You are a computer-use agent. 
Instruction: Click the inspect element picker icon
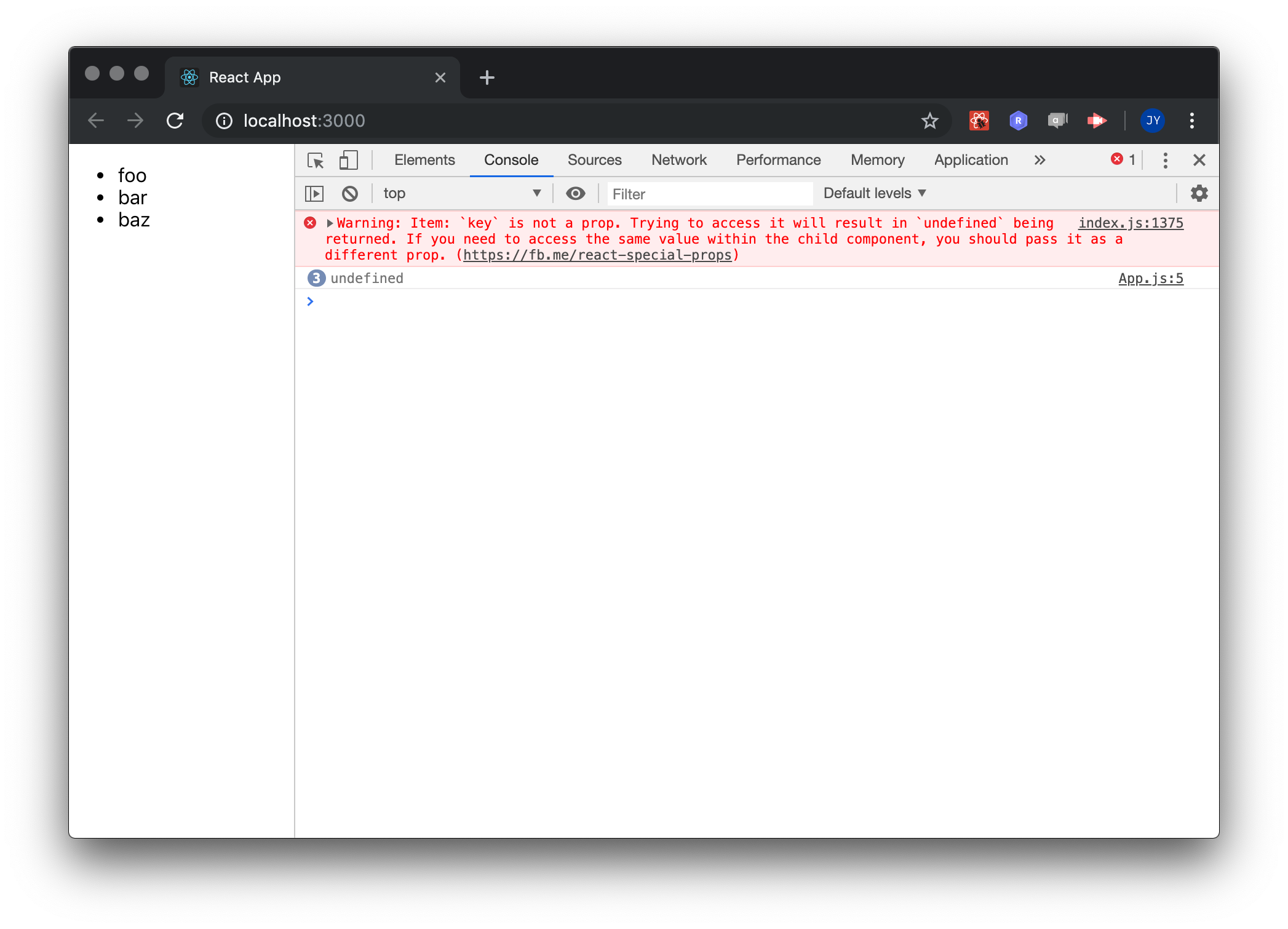316,161
